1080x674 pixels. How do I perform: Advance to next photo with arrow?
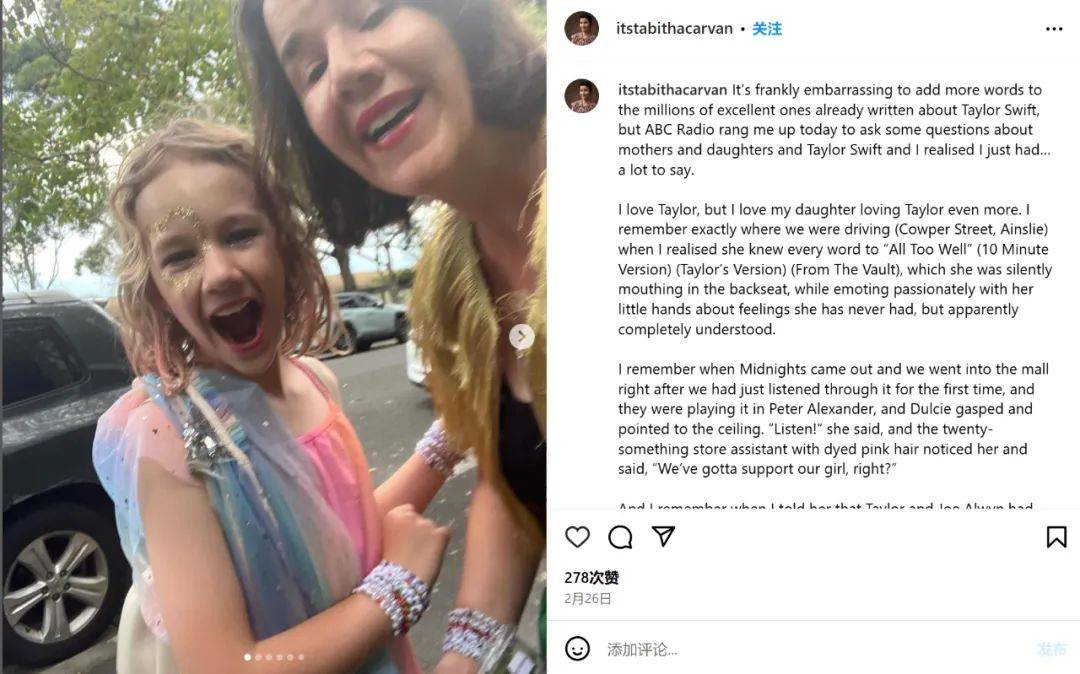521,337
